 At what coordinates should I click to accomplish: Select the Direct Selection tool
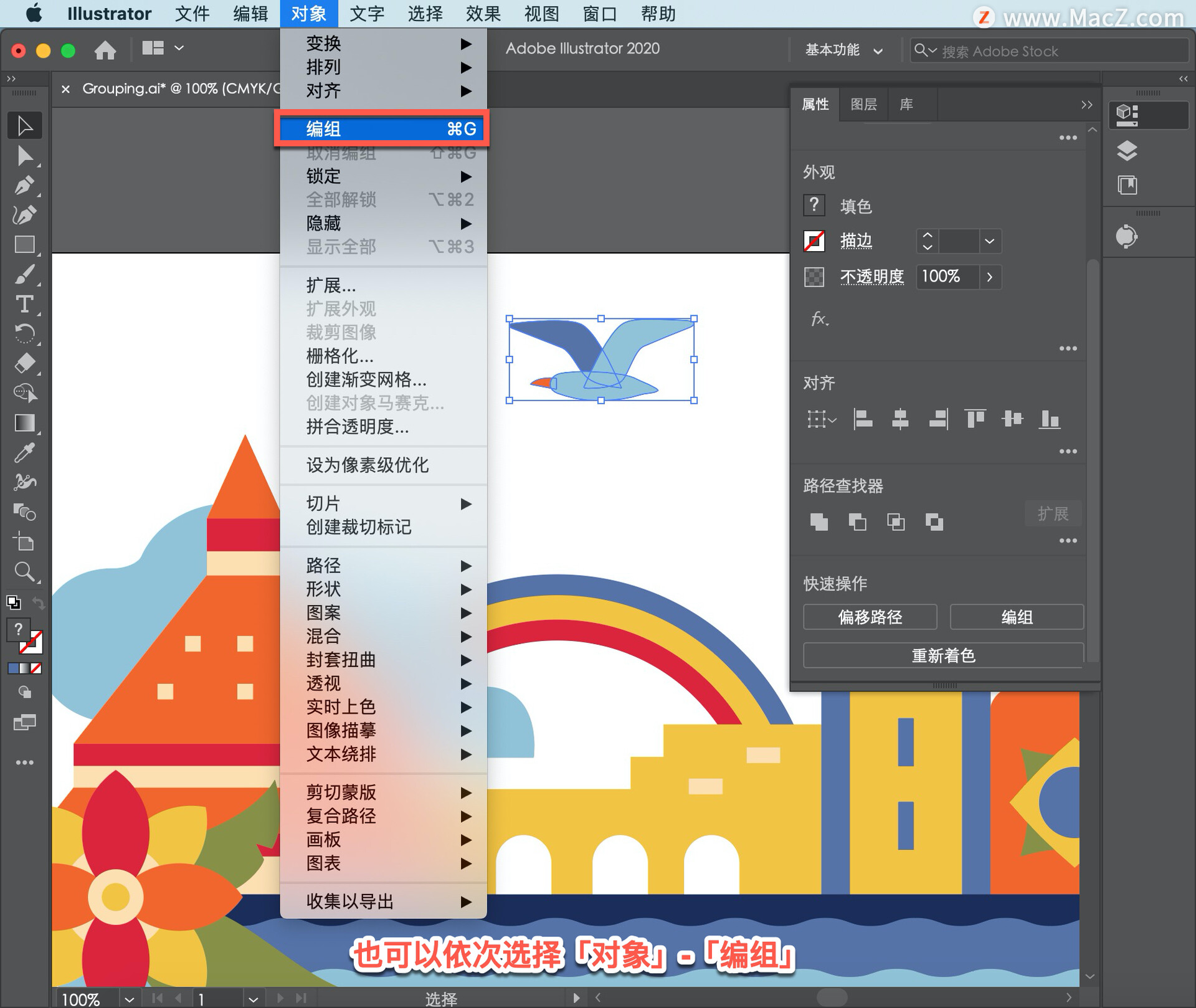pos(24,156)
